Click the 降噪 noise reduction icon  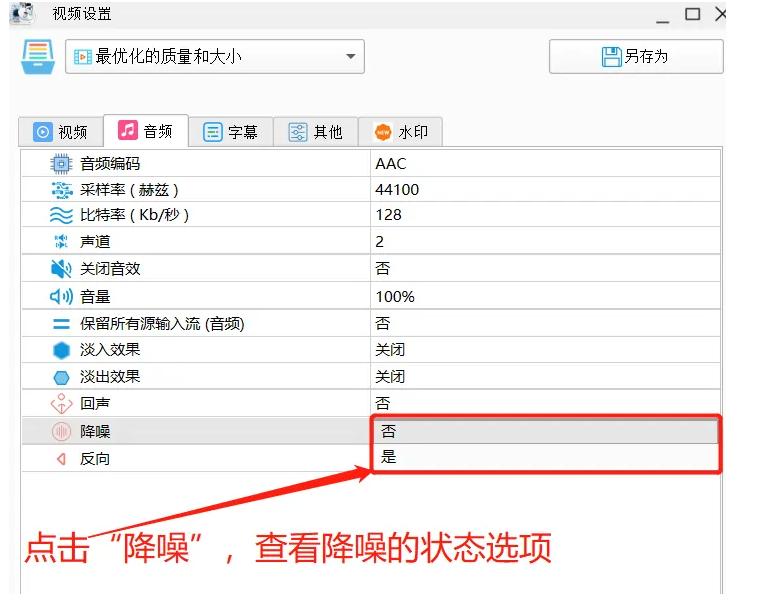point(61,431)
